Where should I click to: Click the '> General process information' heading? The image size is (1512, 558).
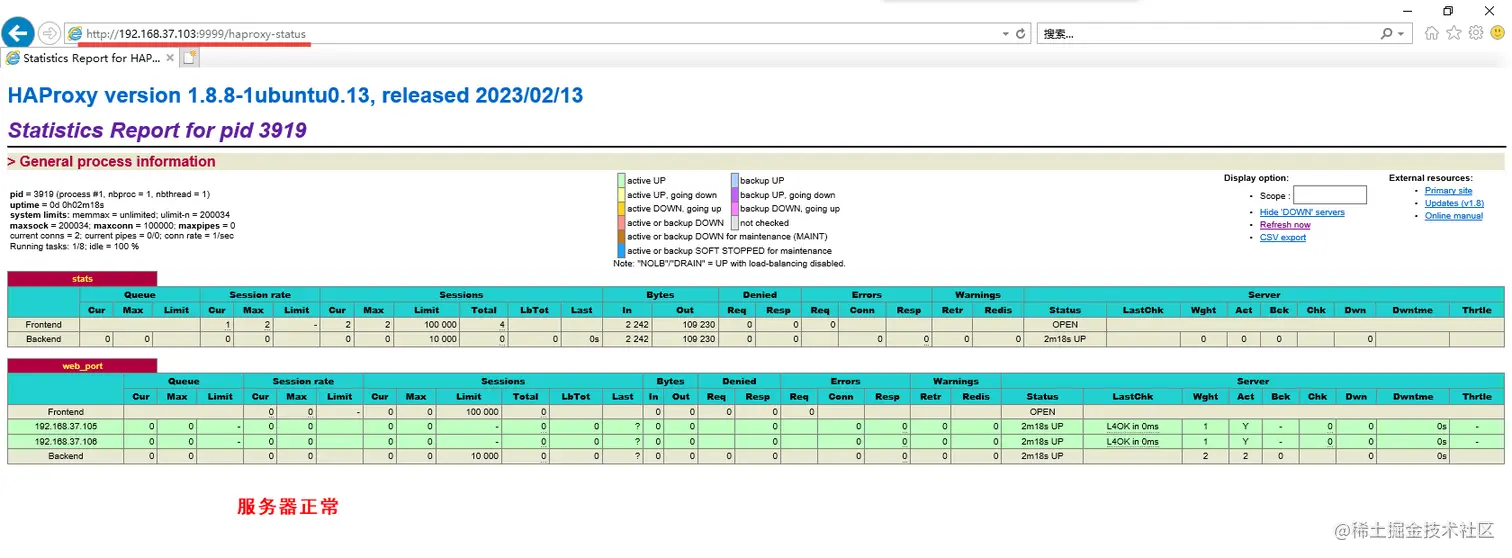pyautogui.click(x=111, y=162)
